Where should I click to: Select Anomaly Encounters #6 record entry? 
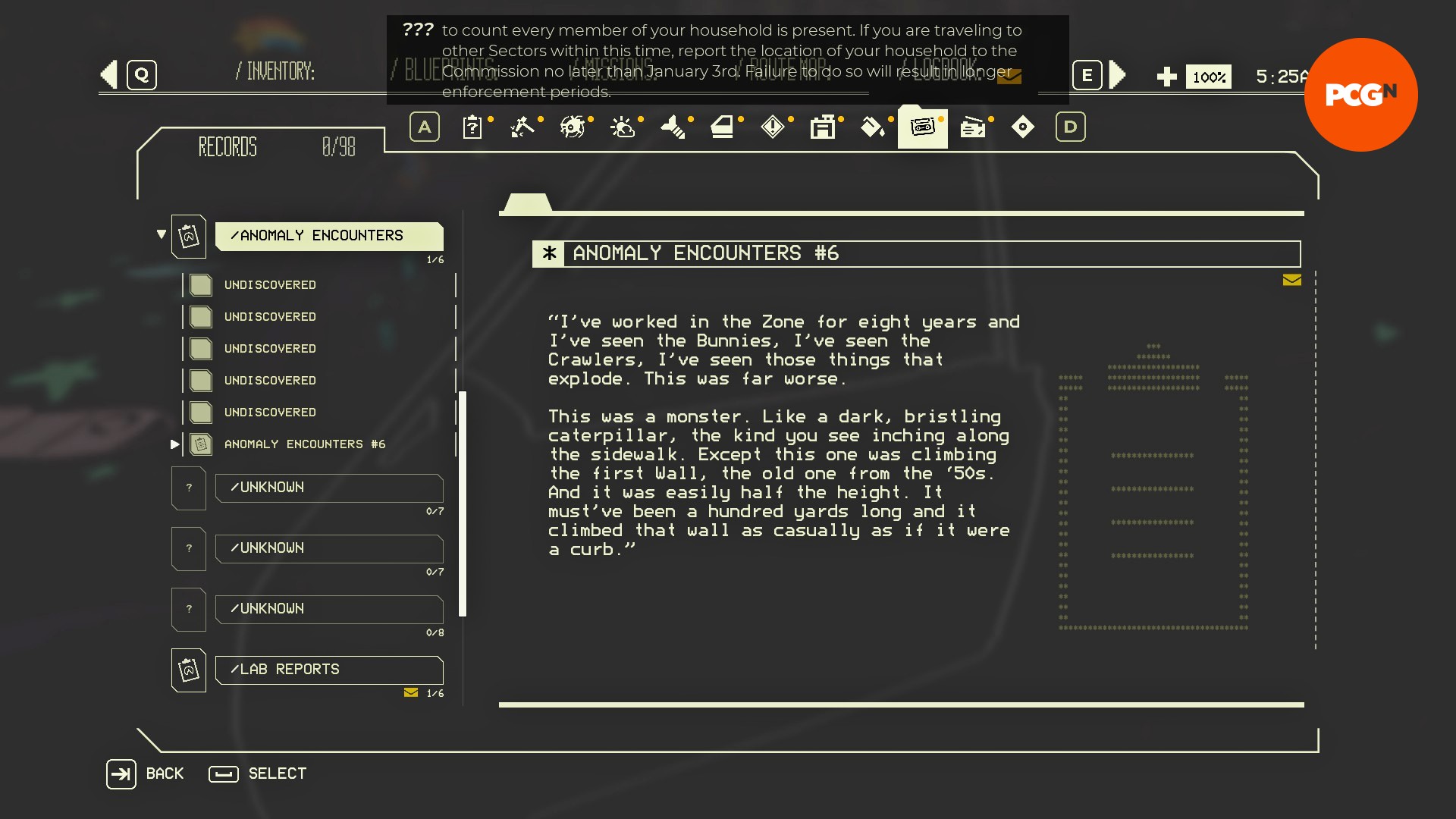304,444
